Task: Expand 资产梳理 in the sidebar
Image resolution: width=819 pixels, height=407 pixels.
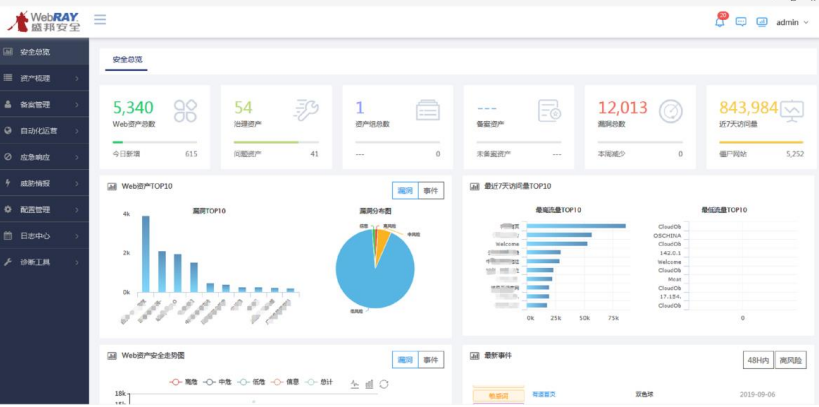Action: click(x=44, y=78)
